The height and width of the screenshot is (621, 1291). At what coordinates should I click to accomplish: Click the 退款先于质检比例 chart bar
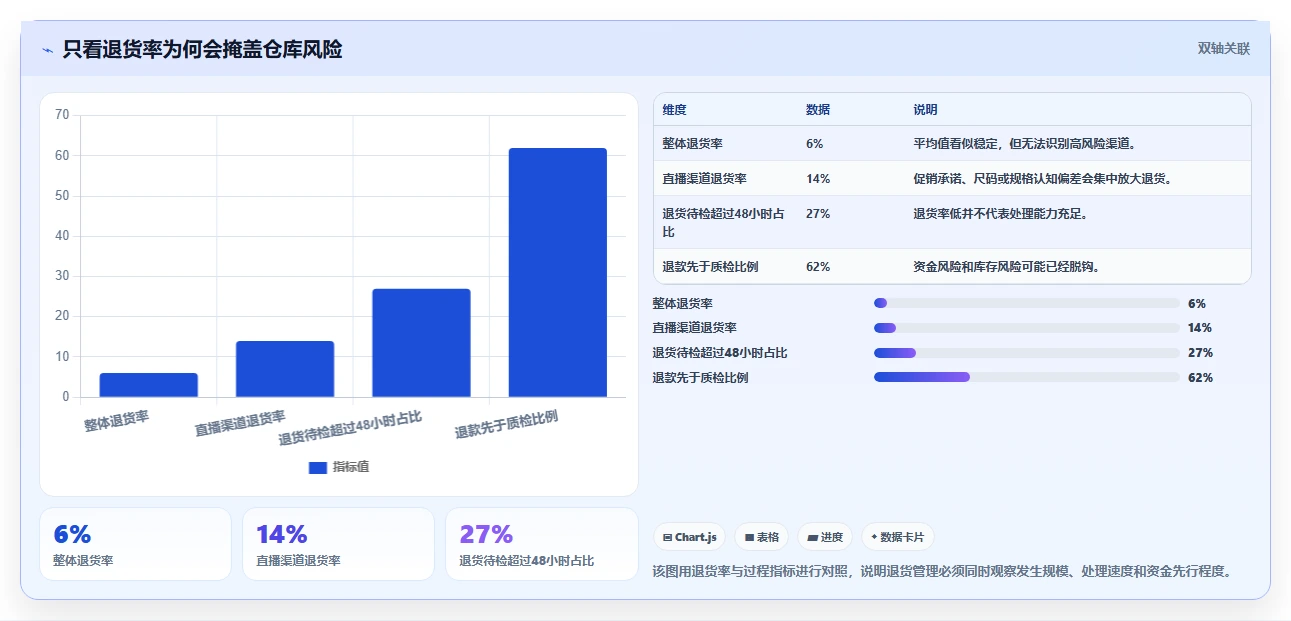pos(558,273)
